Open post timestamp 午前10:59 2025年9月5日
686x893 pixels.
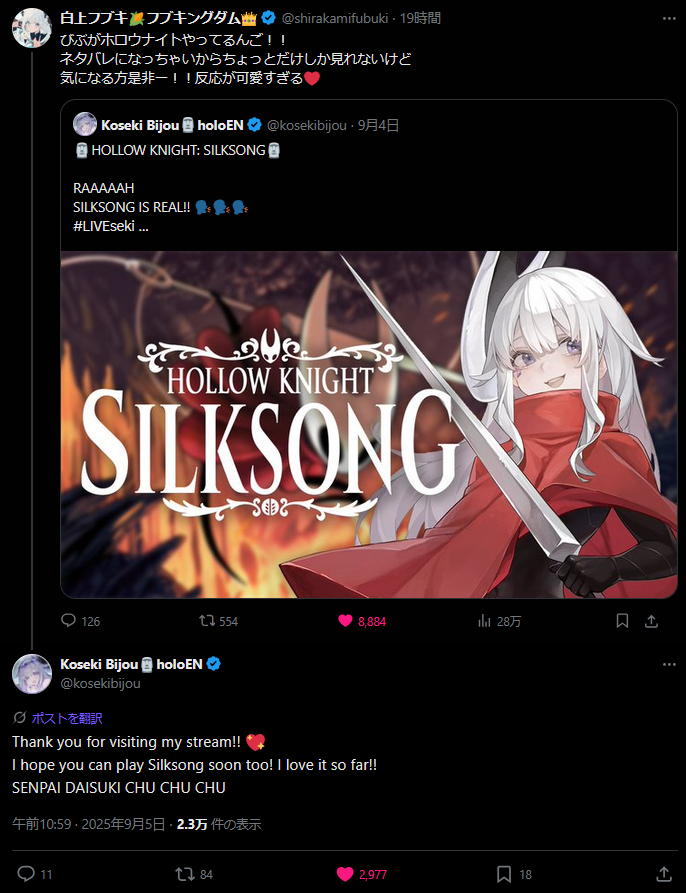click(x=89, y=824)
